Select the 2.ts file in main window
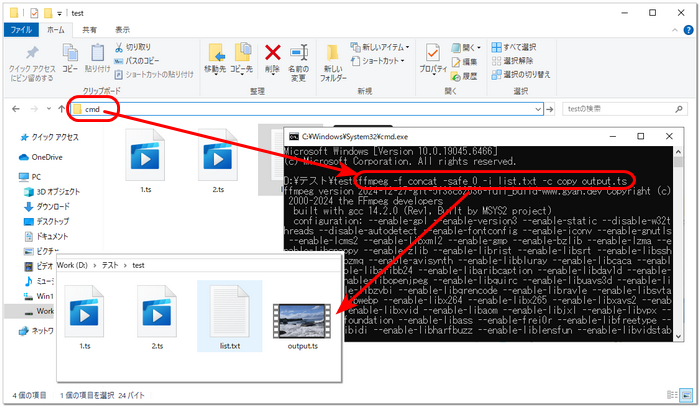Image resolution: width=700 pixels, height=407 pixels. tap(218, 161)
